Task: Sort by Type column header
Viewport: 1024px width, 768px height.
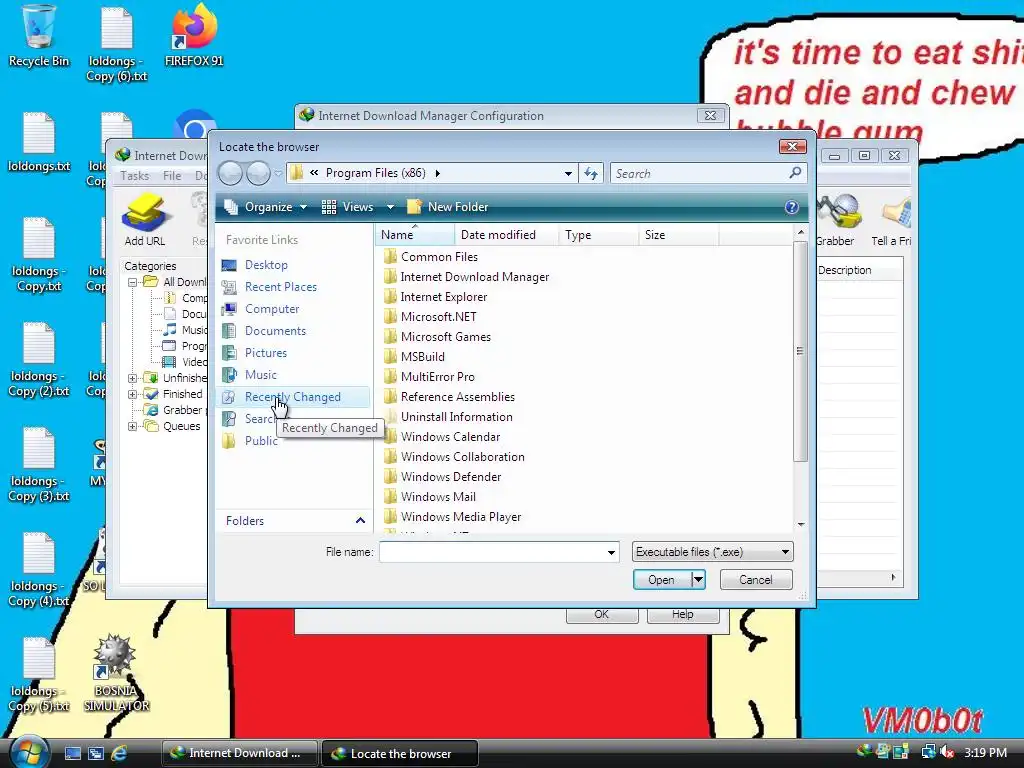Action: pos(598,234)
